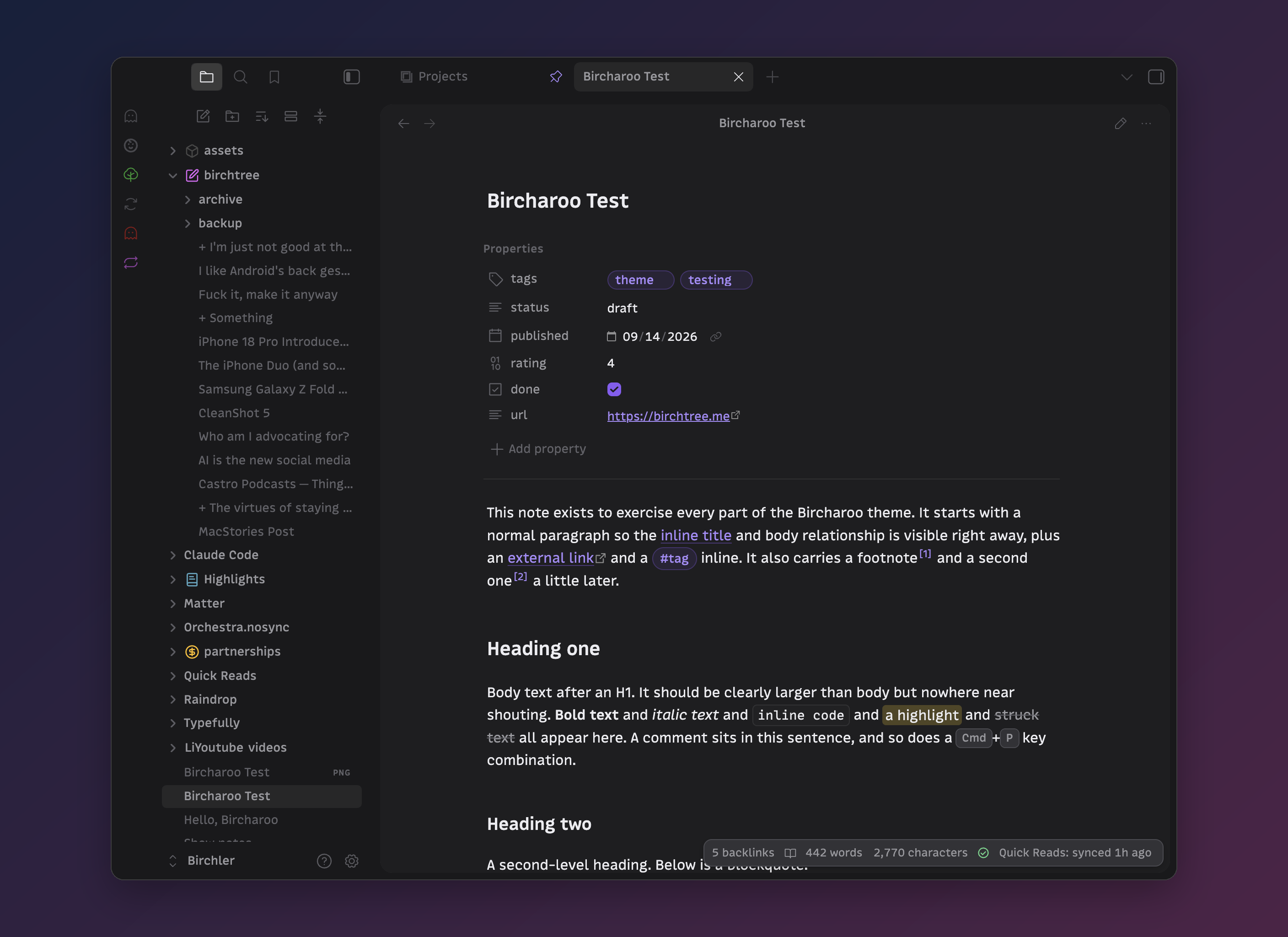The height and width of the screenshot is (937, 1288).
Task: Edit the rating value 4
Action: click(611, 363)
